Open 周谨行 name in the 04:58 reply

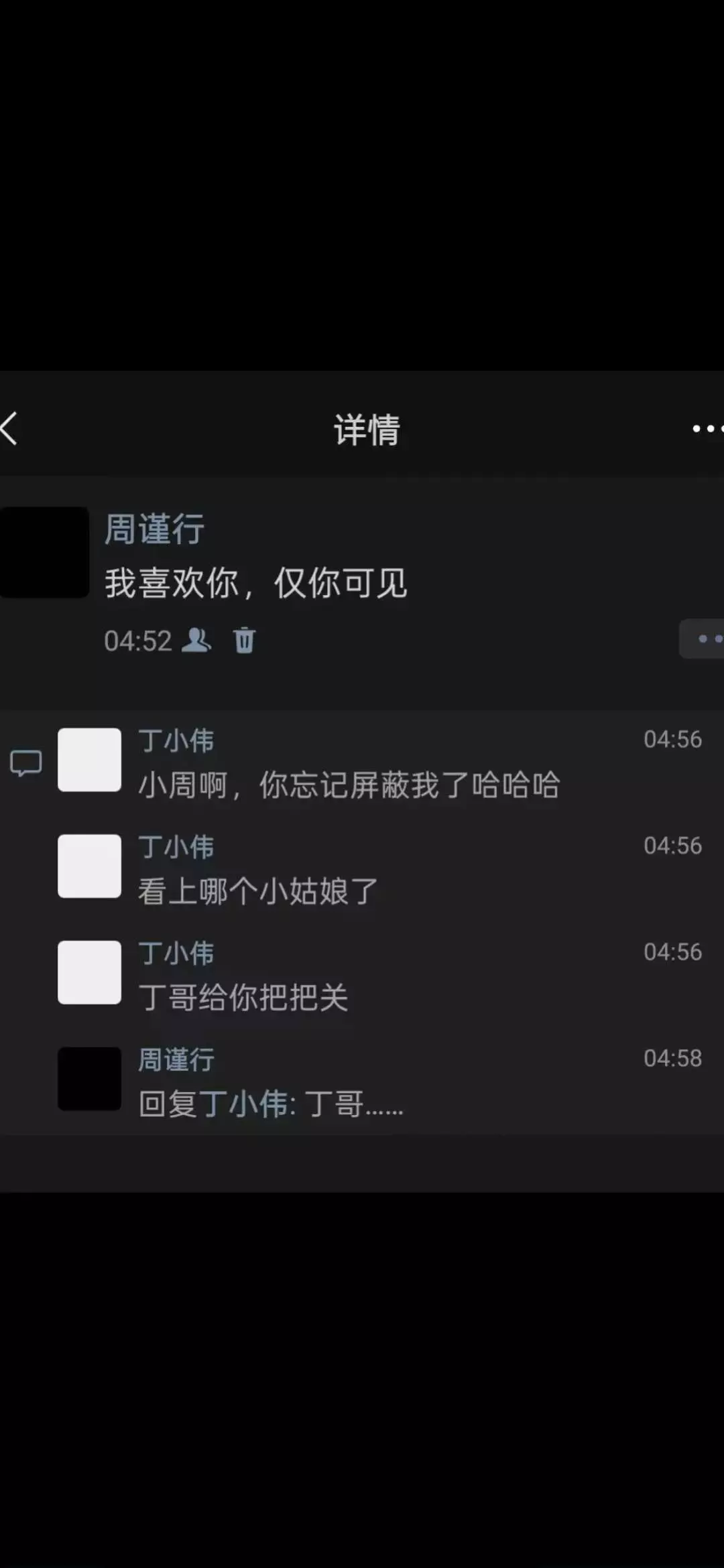[176, 1060]
